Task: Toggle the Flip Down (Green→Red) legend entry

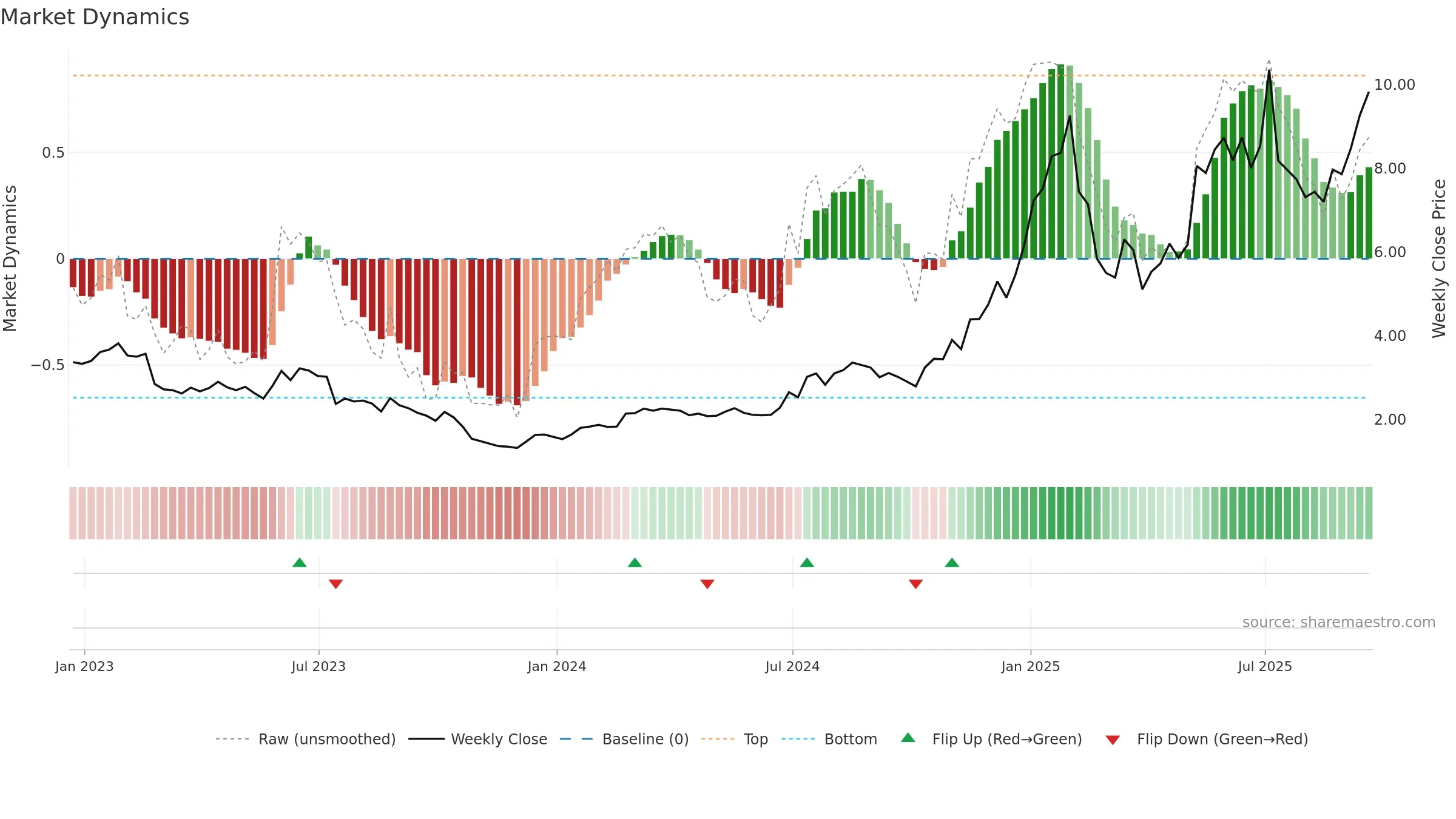Action: tap(1206, 739)
